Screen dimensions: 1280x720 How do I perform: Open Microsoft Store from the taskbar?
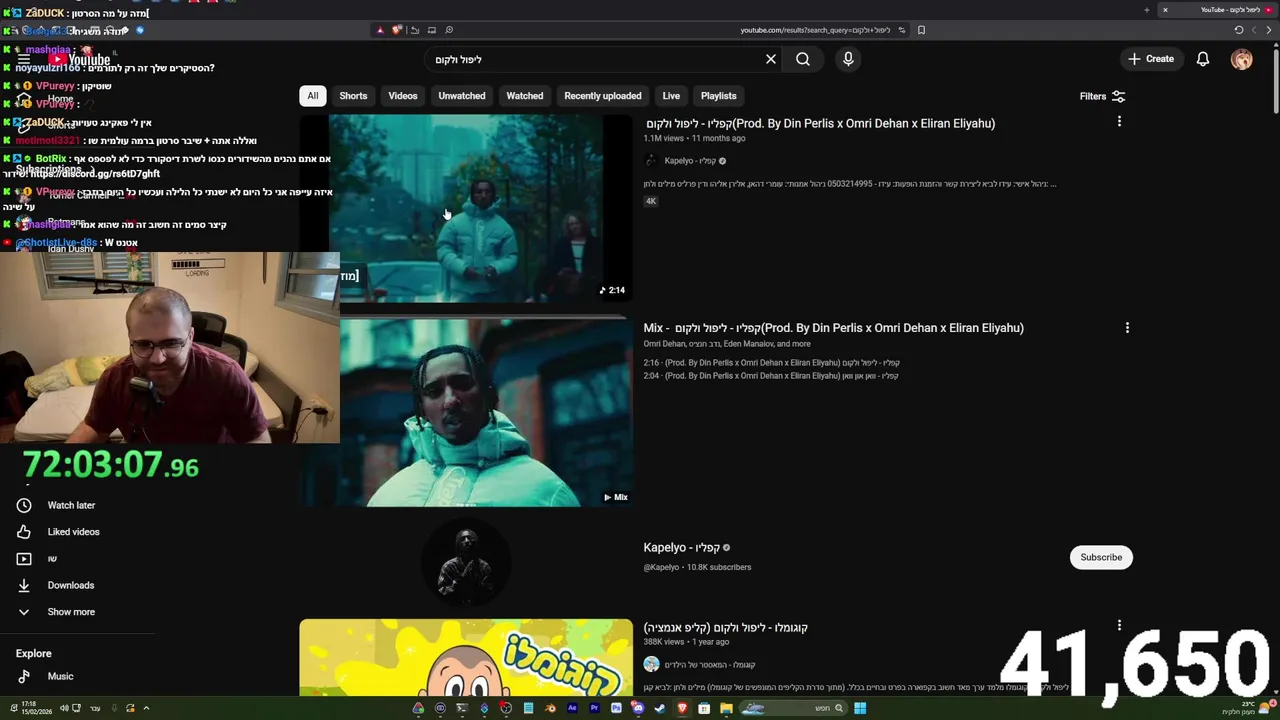(x=704, y=708)
